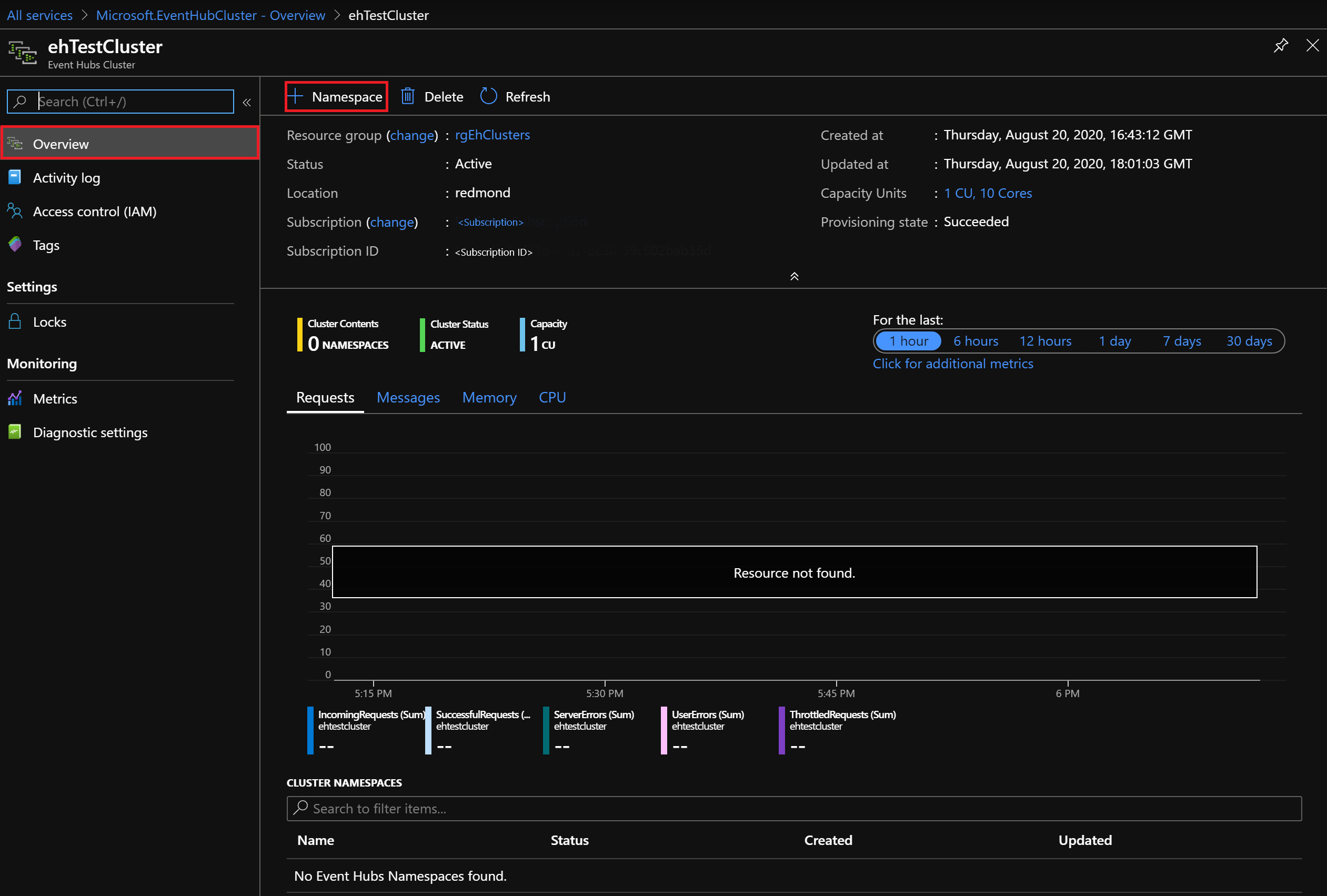Select the ThrottledRequests legend color bar

click(x=782, y=730)
